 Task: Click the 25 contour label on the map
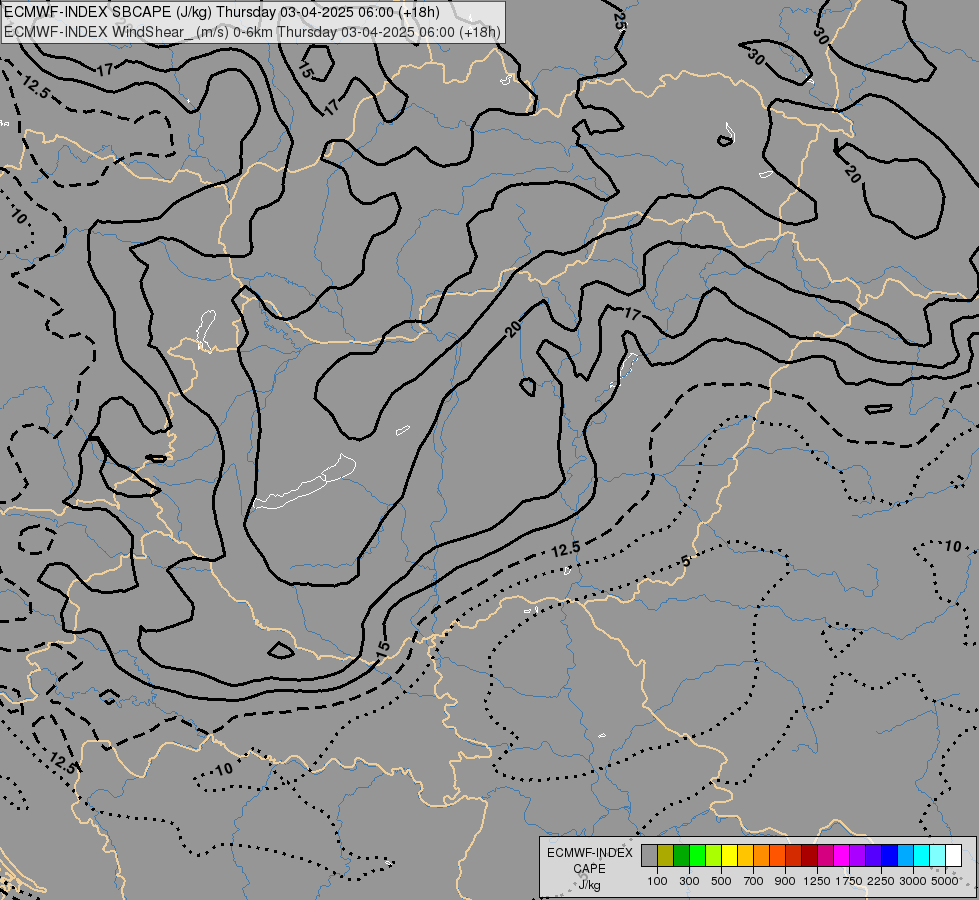(619, 21)
